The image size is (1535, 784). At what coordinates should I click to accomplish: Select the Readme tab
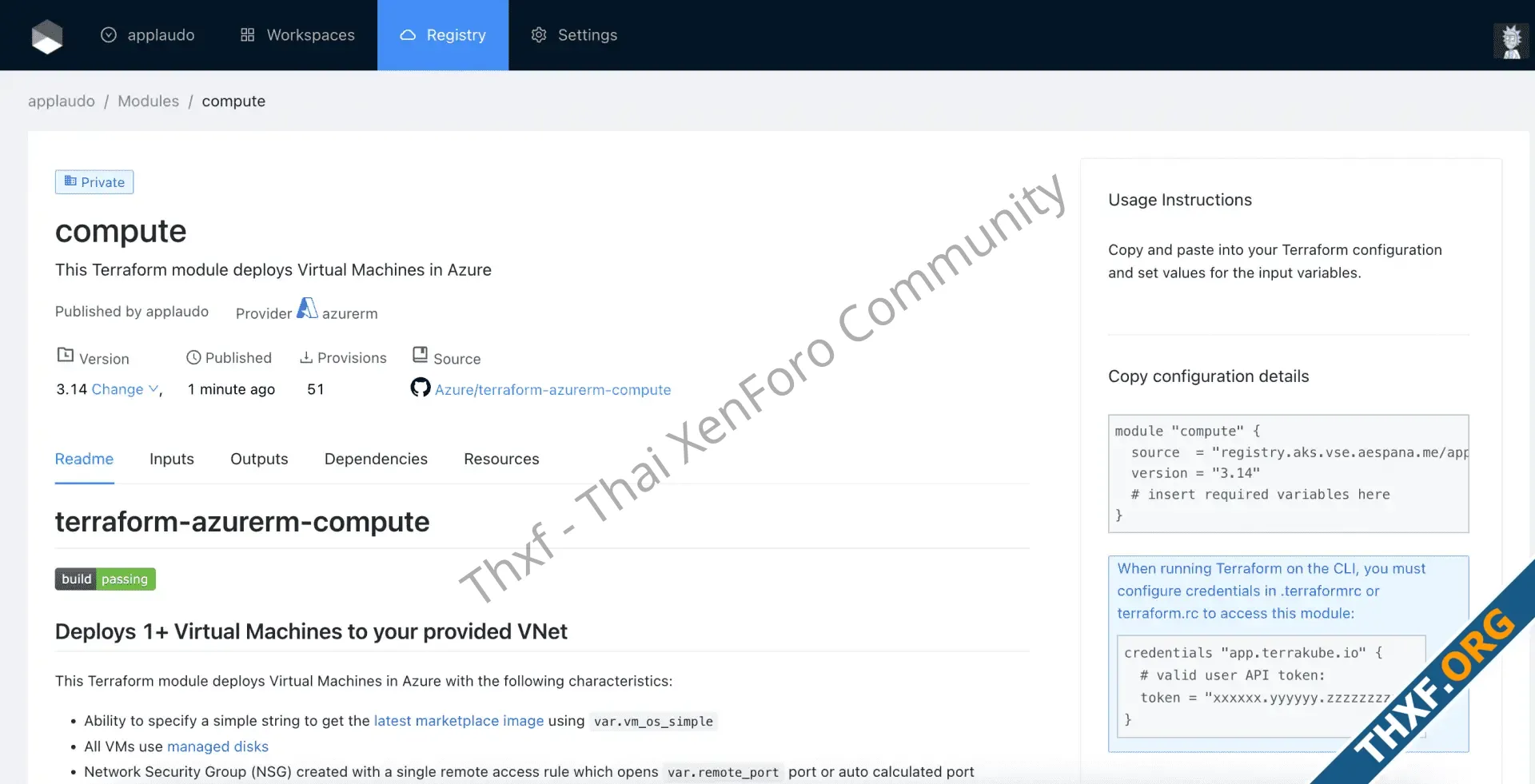[x=84, y=459]
